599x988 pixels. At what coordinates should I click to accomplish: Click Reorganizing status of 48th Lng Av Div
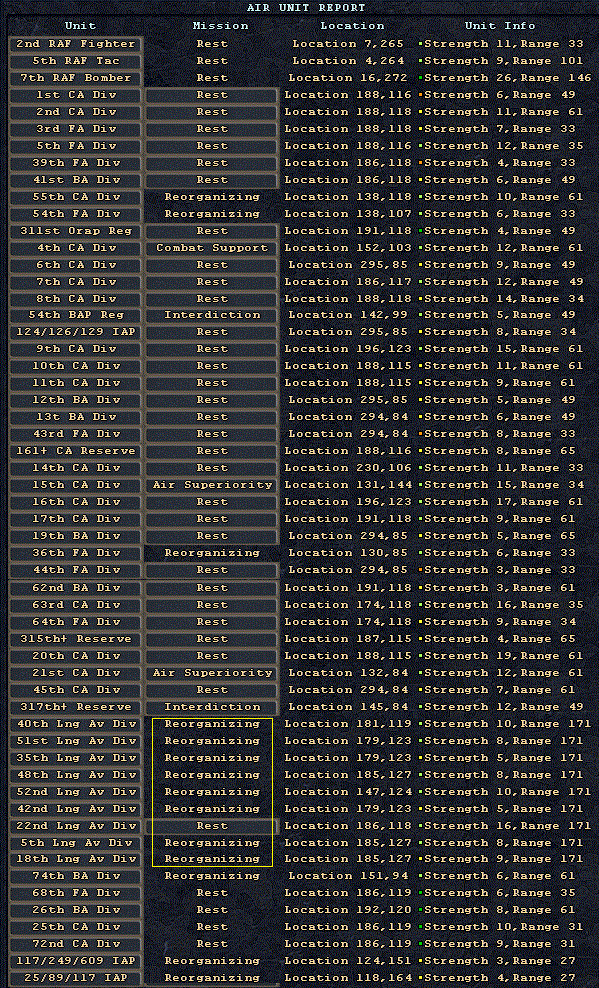[212, 775]
